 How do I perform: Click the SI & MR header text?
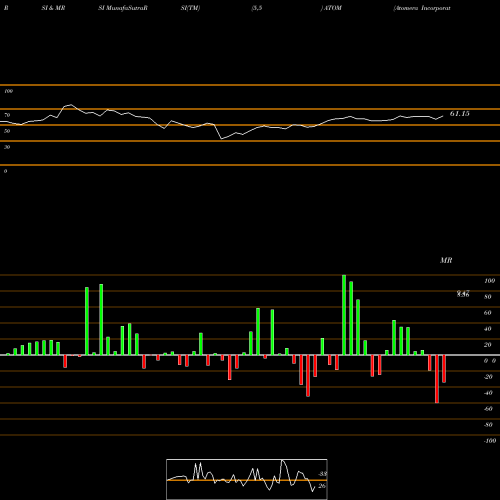coord(53,8)
